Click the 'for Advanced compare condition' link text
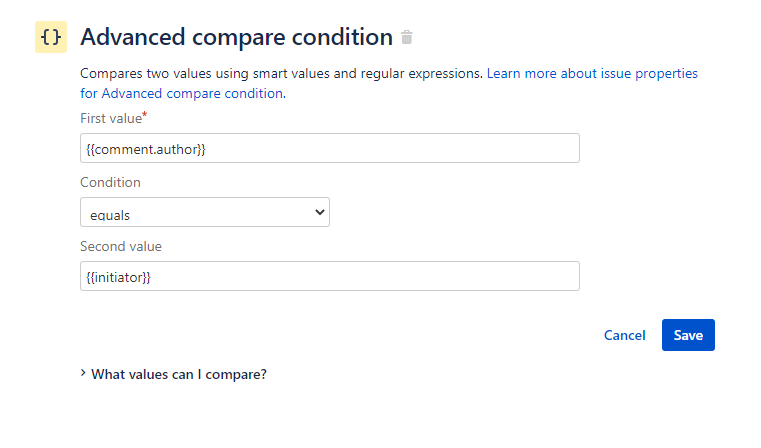761x448 pixels. tap(182, 93)
